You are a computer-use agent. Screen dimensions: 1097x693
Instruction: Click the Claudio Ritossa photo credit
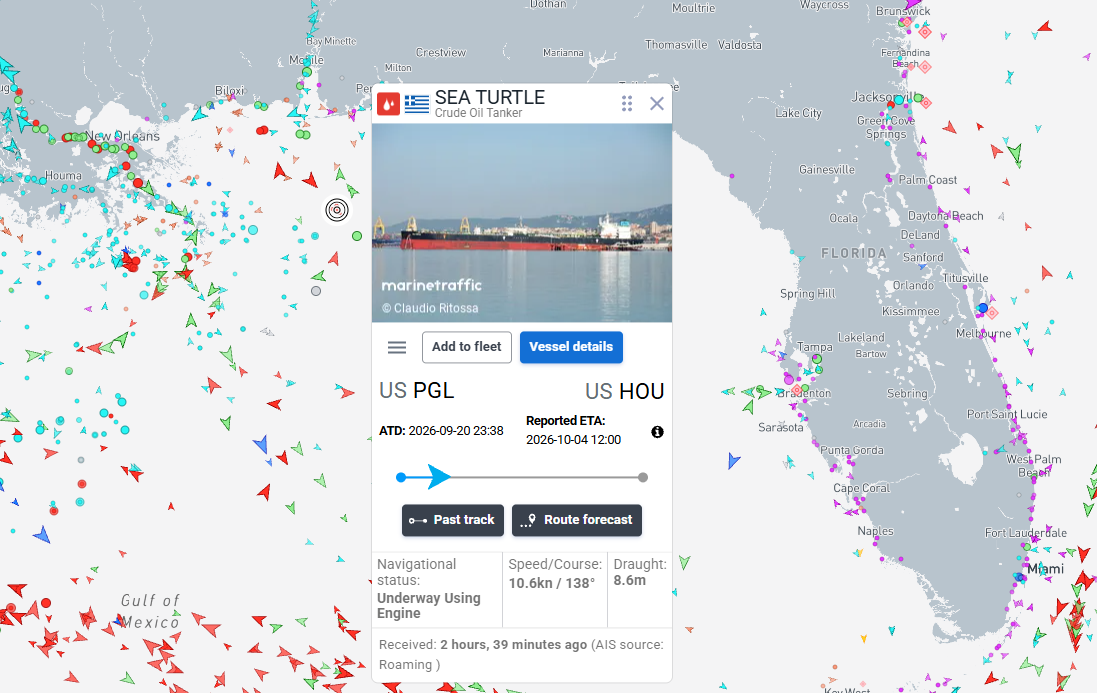(430, 308)
